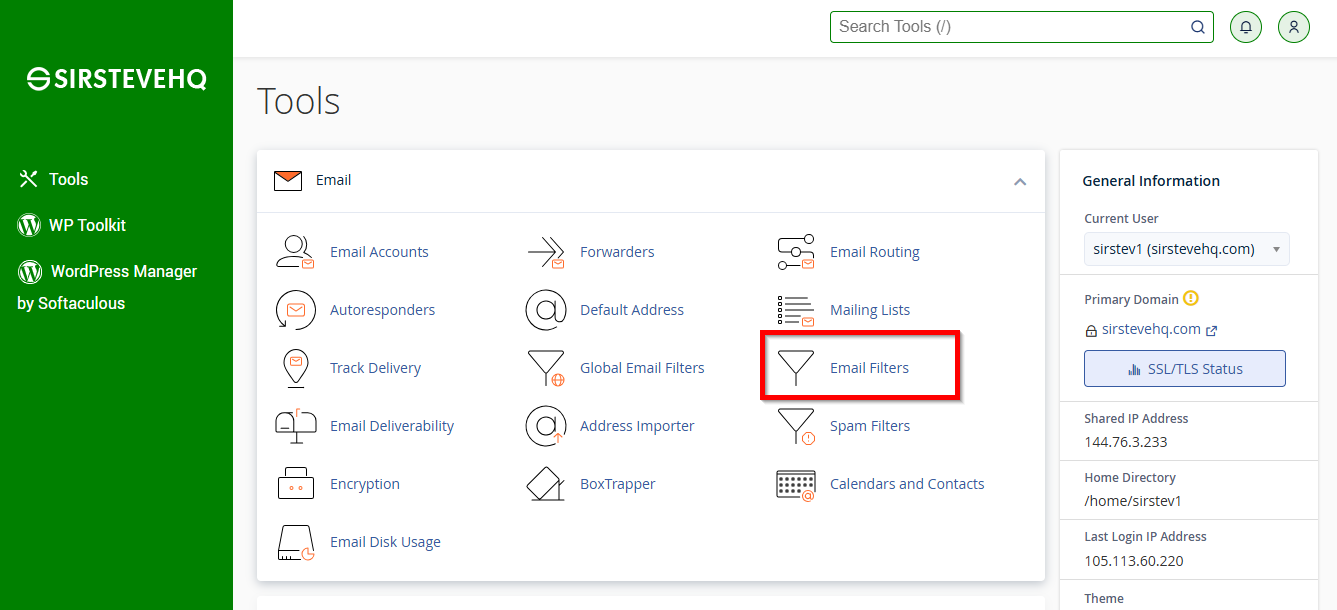The width and height of the screenshot is (1337, 610).
Task: Open the Default Address link
Action: (x=632, y=310)
